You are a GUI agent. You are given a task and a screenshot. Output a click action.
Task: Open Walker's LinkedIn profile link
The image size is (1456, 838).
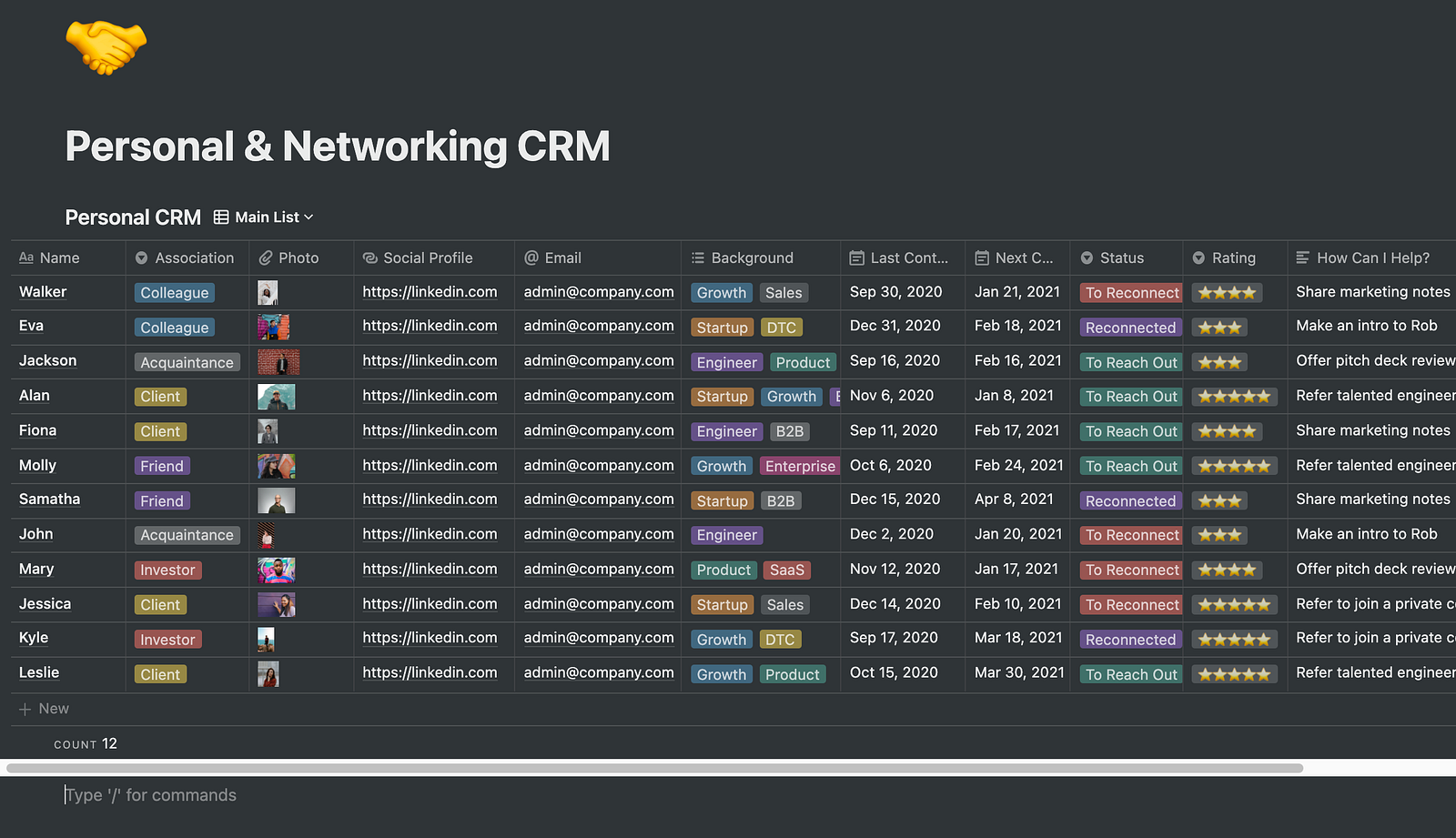click(x=429, y=292)
